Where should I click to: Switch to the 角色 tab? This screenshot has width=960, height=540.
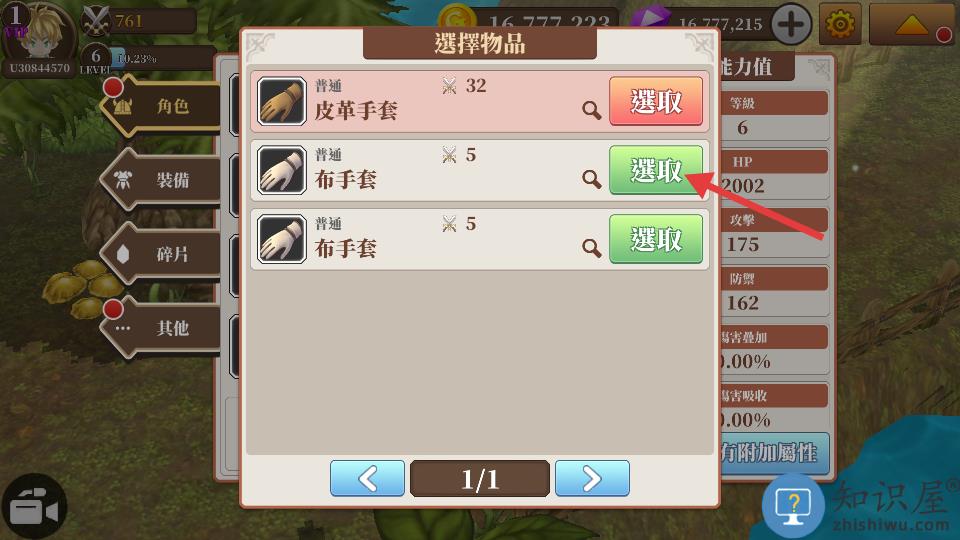point(162,106)
